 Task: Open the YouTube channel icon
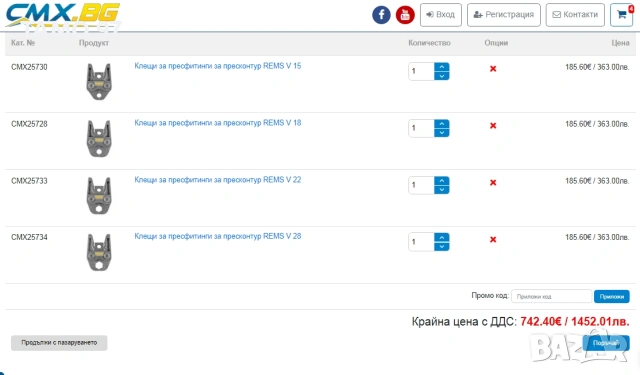tap(405, 15)
